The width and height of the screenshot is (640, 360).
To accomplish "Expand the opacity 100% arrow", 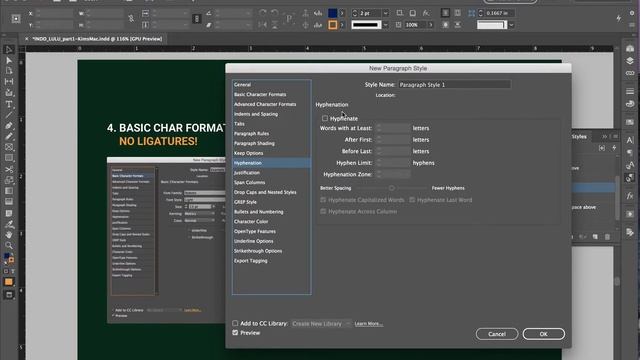I will pos(430,25).
